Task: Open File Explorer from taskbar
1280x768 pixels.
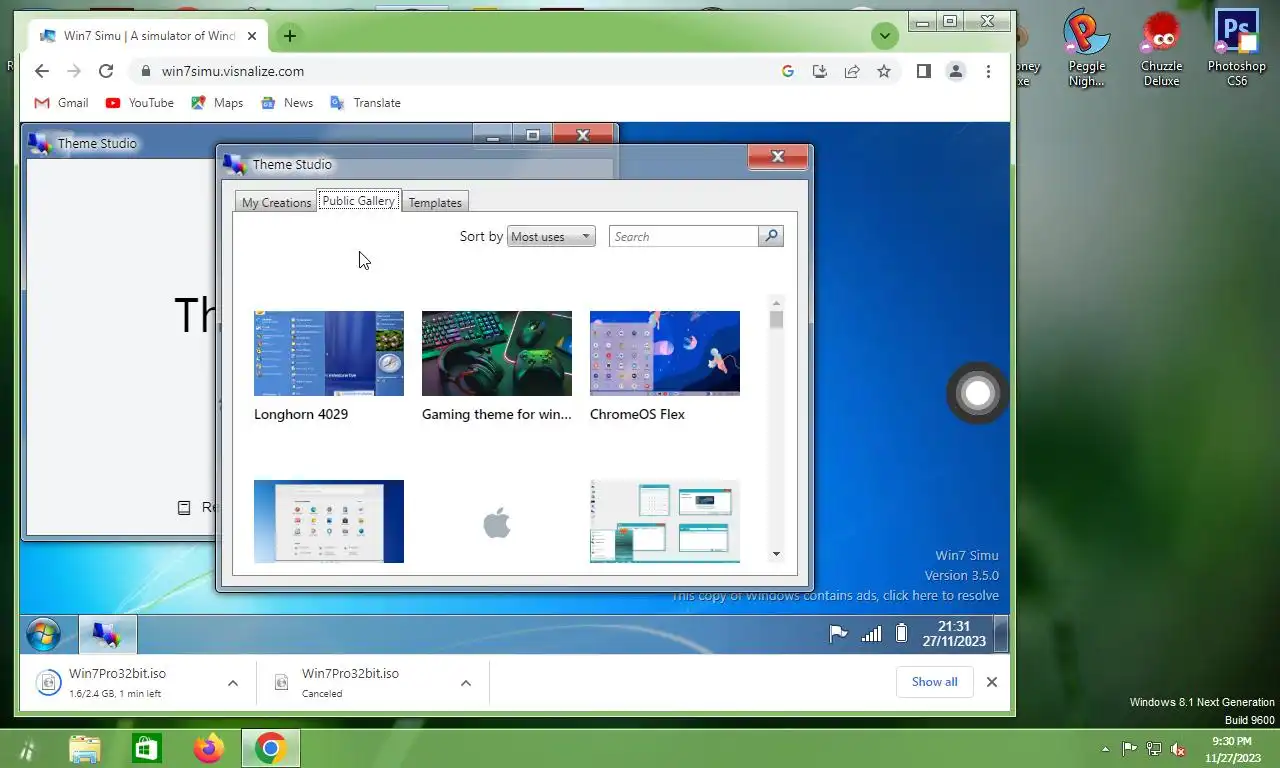Action: (x=85, y=749)
